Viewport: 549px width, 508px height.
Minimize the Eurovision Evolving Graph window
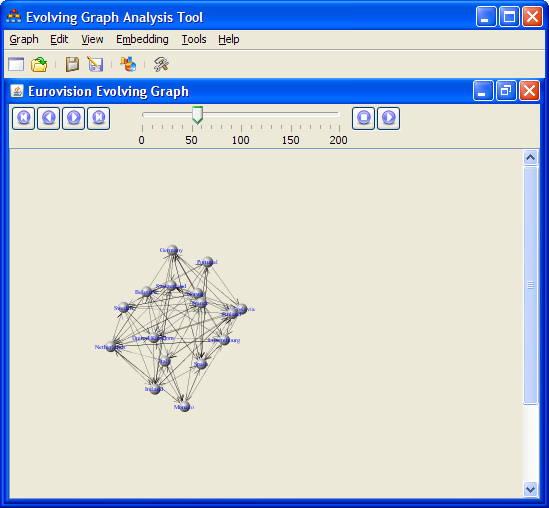point(484,91)
